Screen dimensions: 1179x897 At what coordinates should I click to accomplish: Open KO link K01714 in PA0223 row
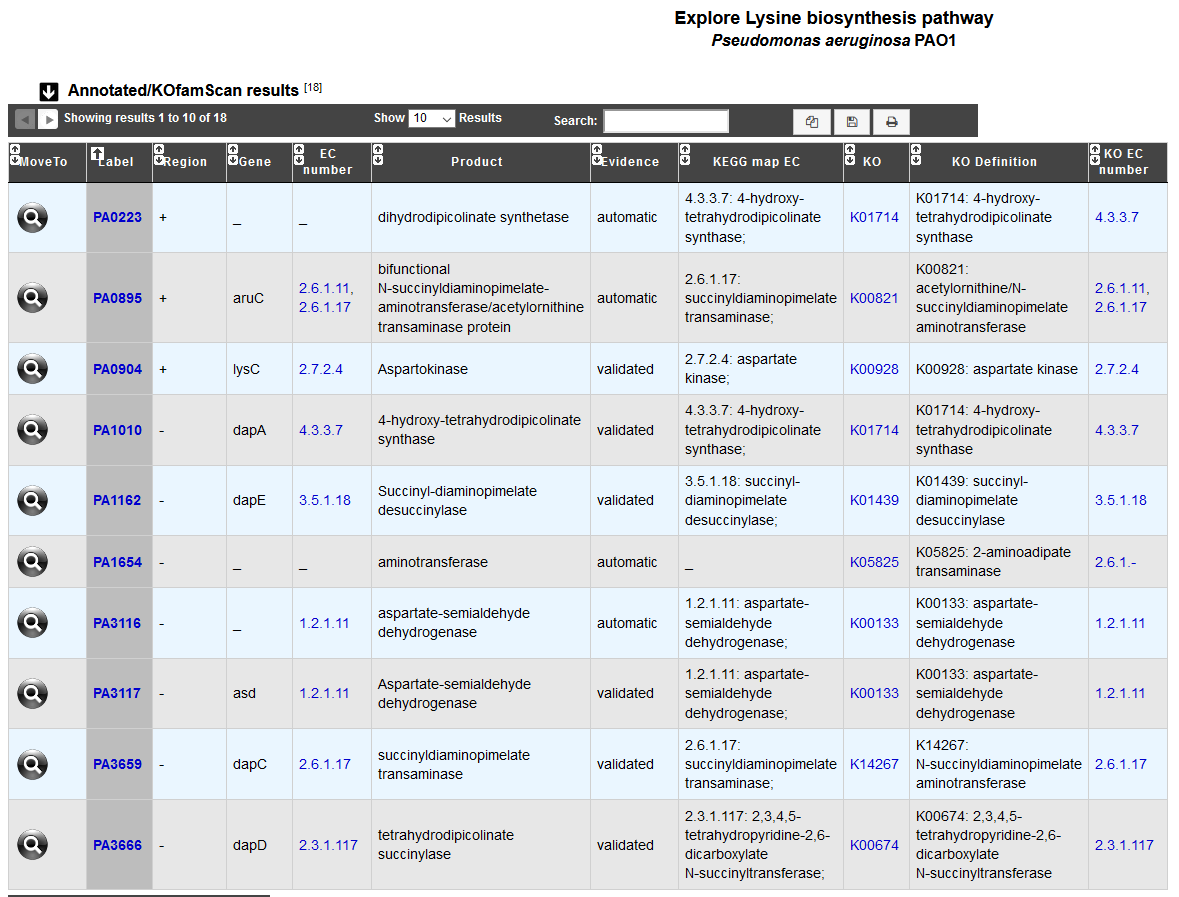pyautogui.click(x=874, y=217)
